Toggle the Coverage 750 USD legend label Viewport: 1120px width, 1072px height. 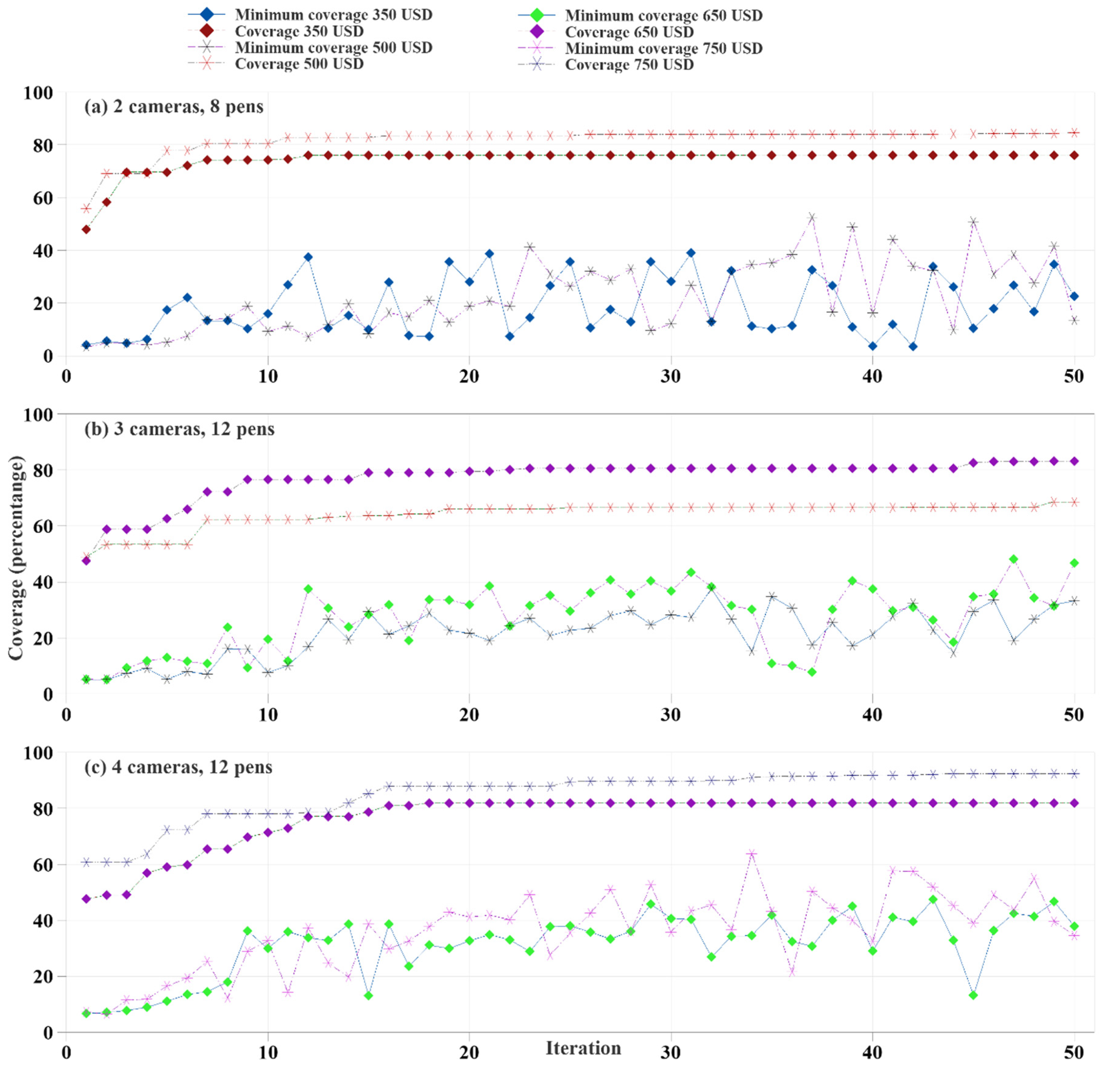[x=629, y=65]
